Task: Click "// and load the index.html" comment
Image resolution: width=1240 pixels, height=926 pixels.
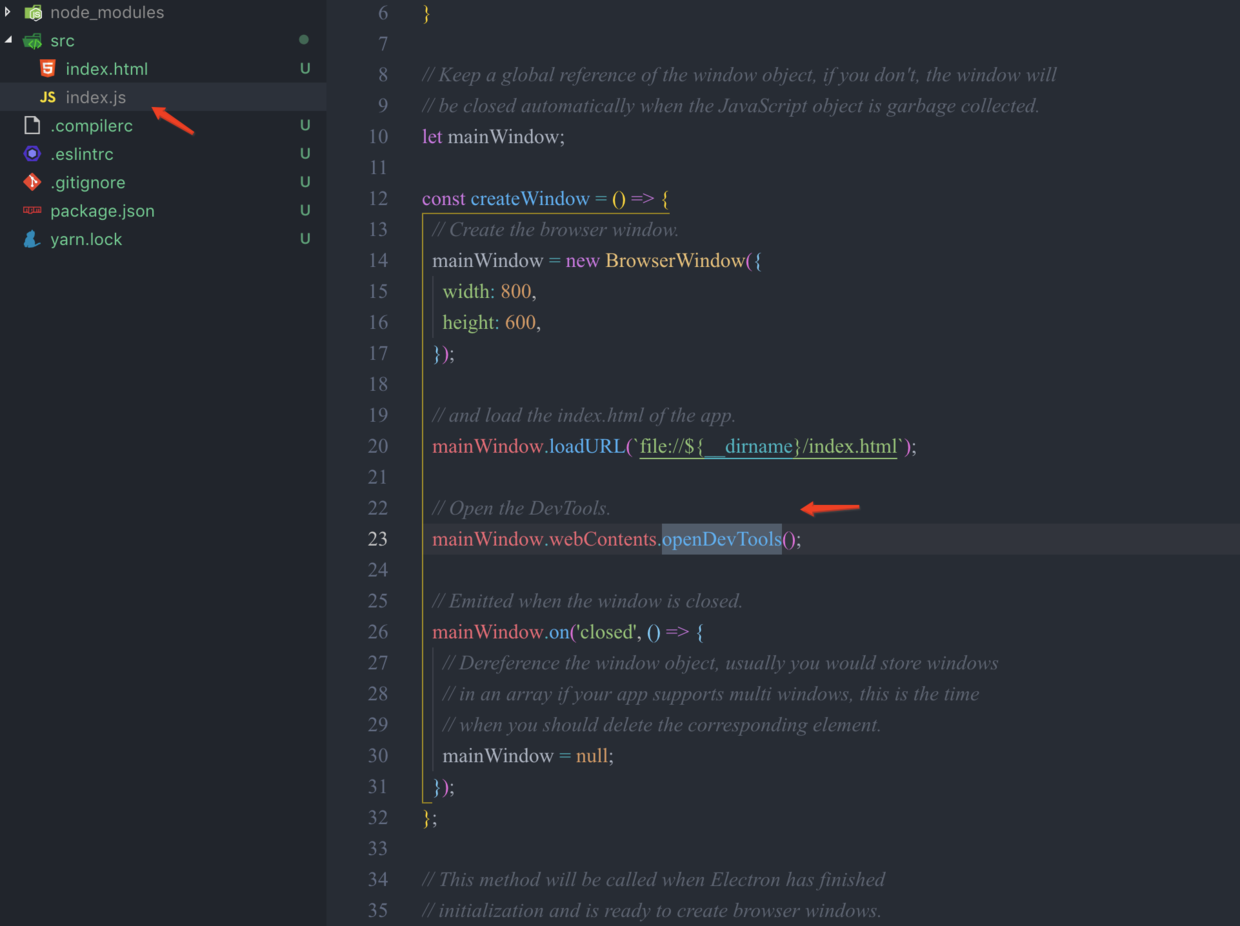Action: tap(584, 415)
